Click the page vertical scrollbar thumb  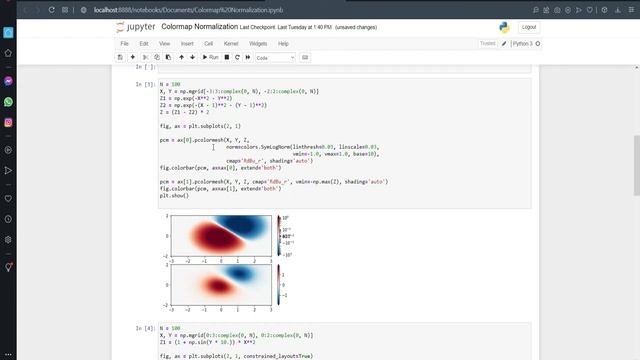coord(637,165)
